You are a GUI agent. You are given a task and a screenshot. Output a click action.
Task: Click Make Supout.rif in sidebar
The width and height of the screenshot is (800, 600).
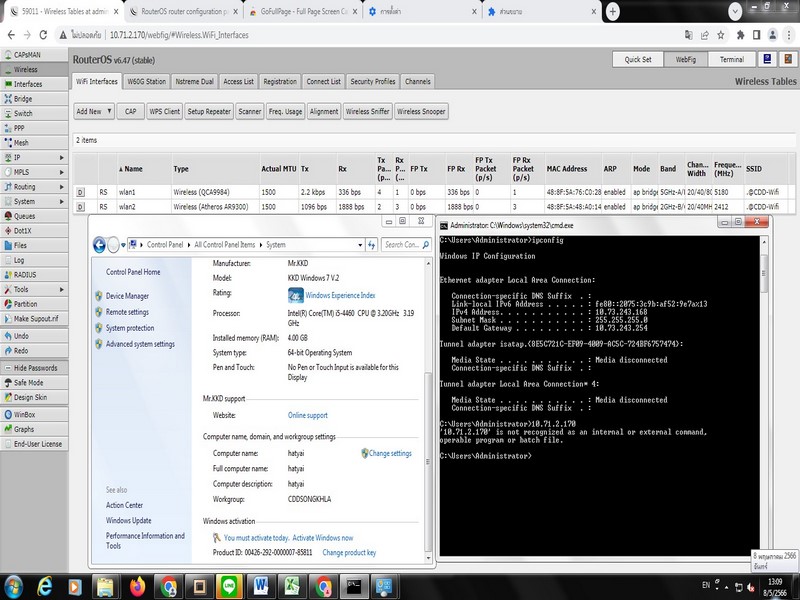coord(34,318)
